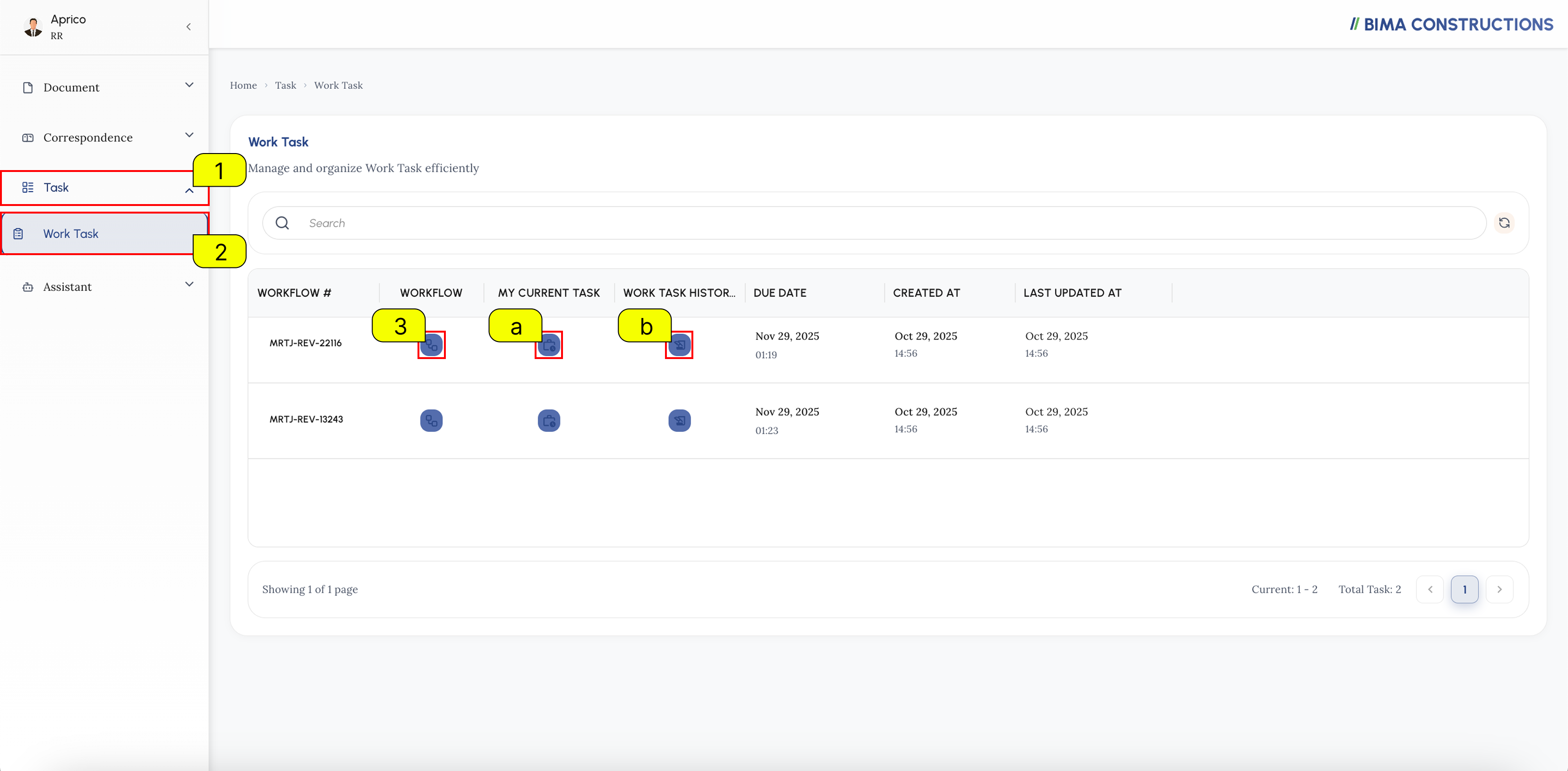Click Work Task in the breadcrumb

(x=339, y=85)
